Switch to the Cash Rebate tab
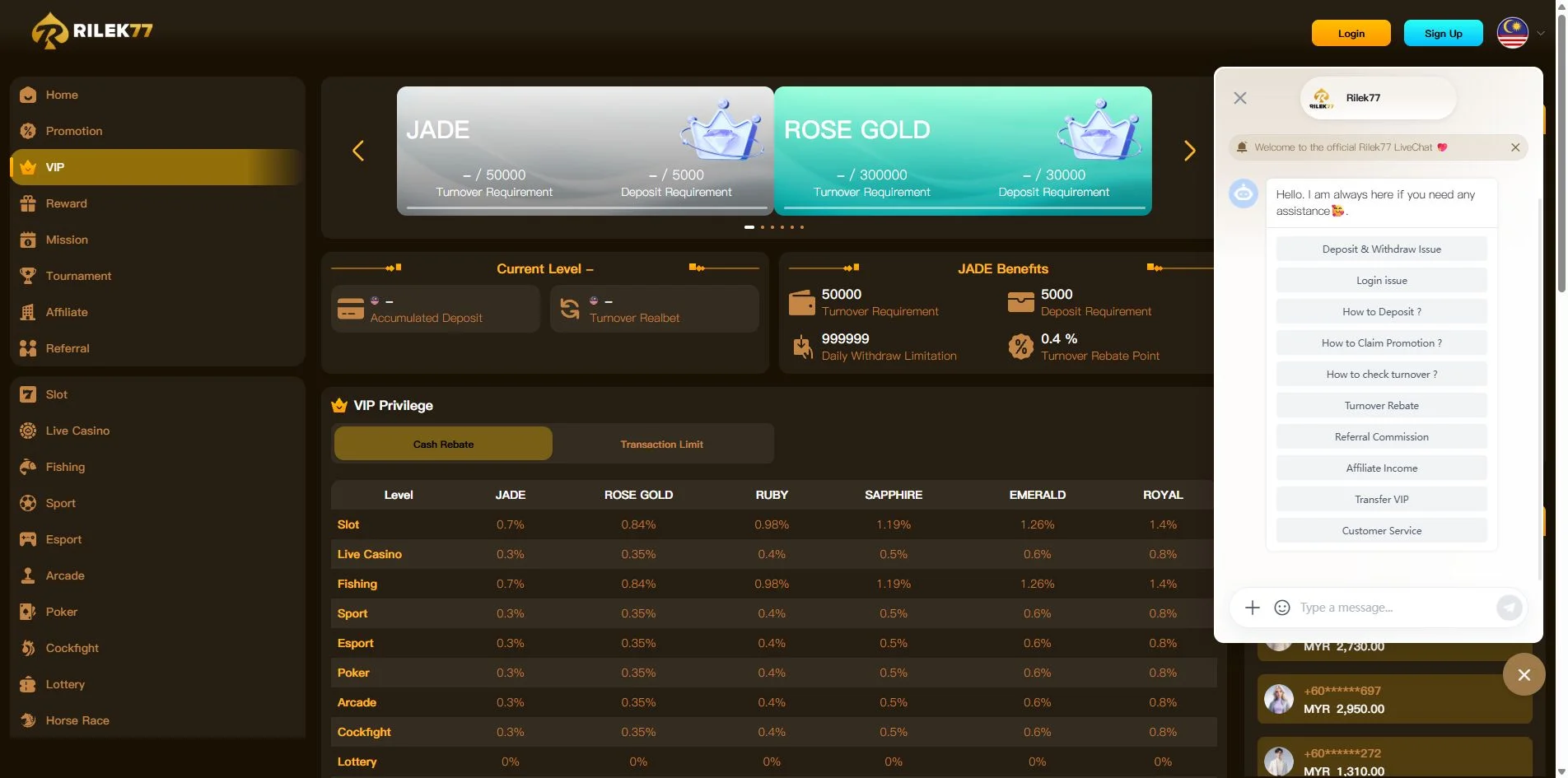The image size is (1568, 778). tap(443, 444)
